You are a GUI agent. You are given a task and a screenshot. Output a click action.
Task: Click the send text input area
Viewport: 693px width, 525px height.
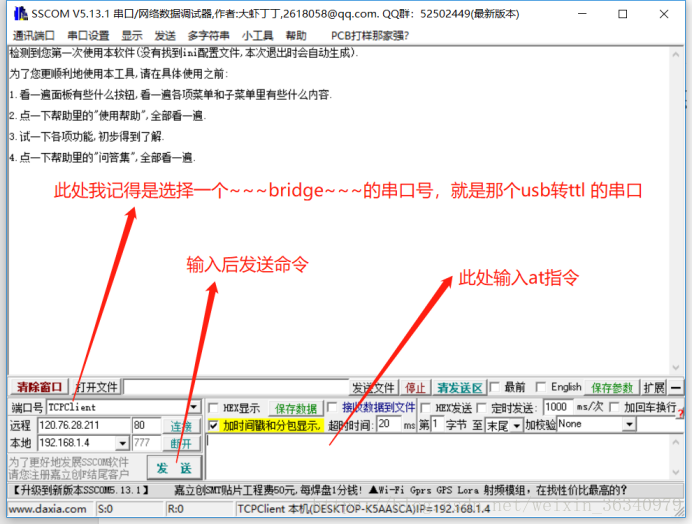tap(438, 457)
